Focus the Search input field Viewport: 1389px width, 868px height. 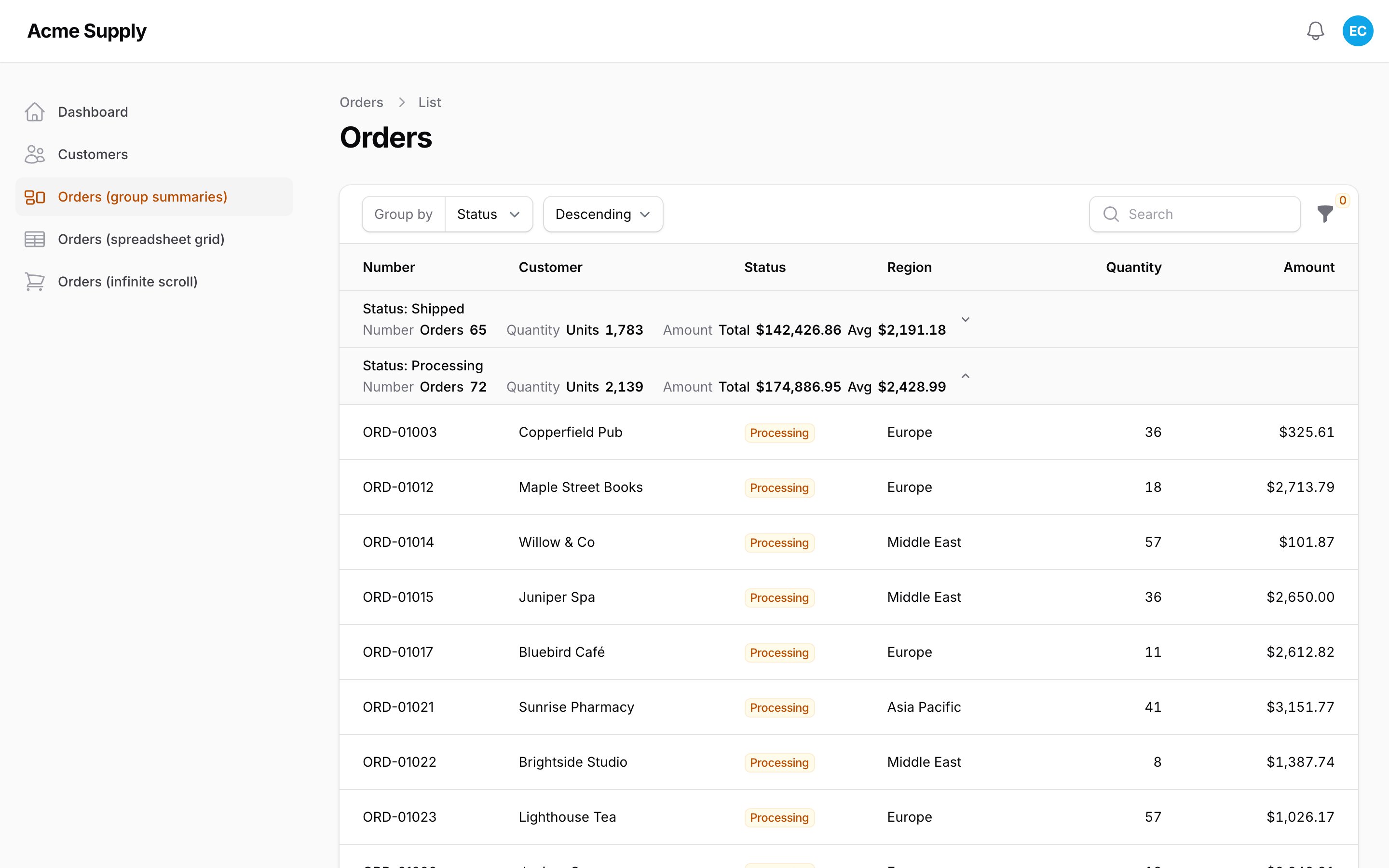tap(1195, 214)
